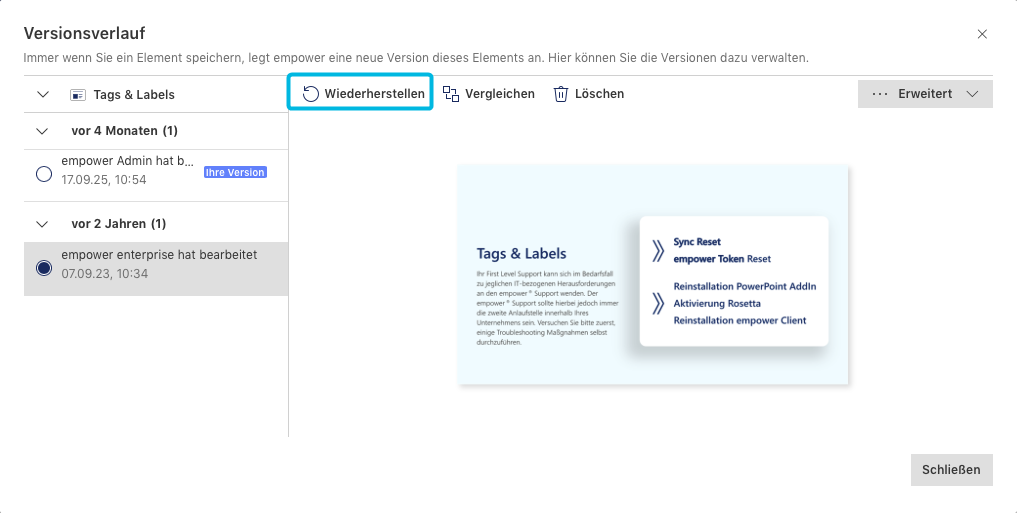Click the slide preview thumbnail
Screen dimensions: 1017x513
coord(652,275)
